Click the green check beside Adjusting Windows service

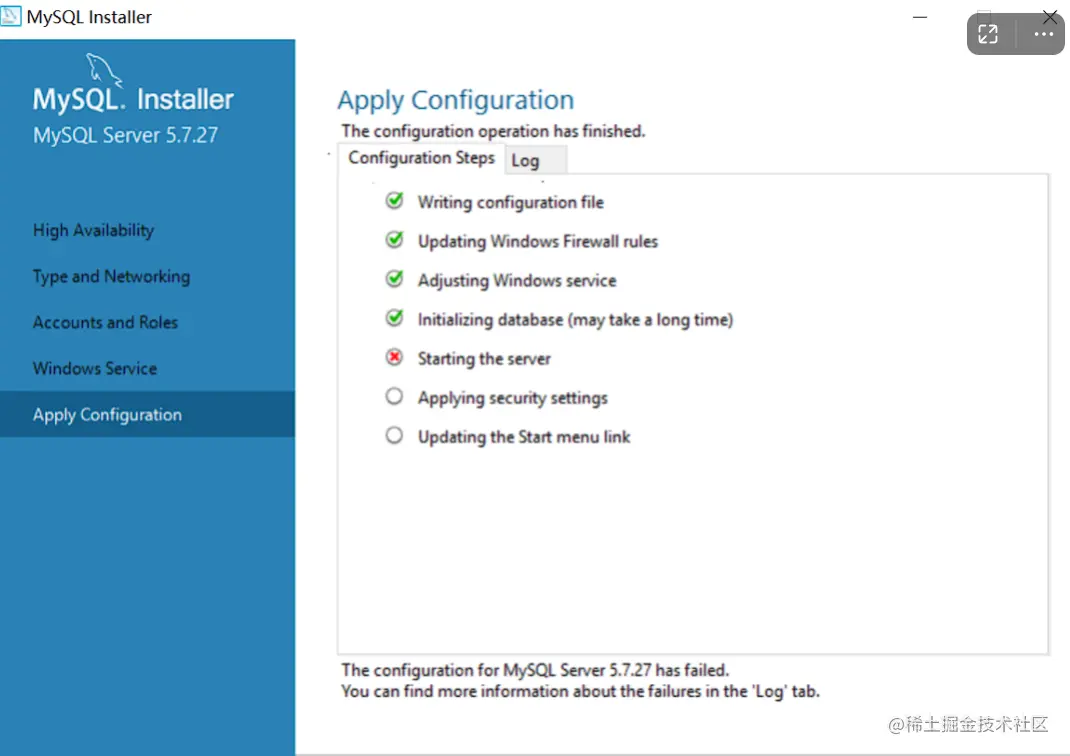click(x=394, y=278)
